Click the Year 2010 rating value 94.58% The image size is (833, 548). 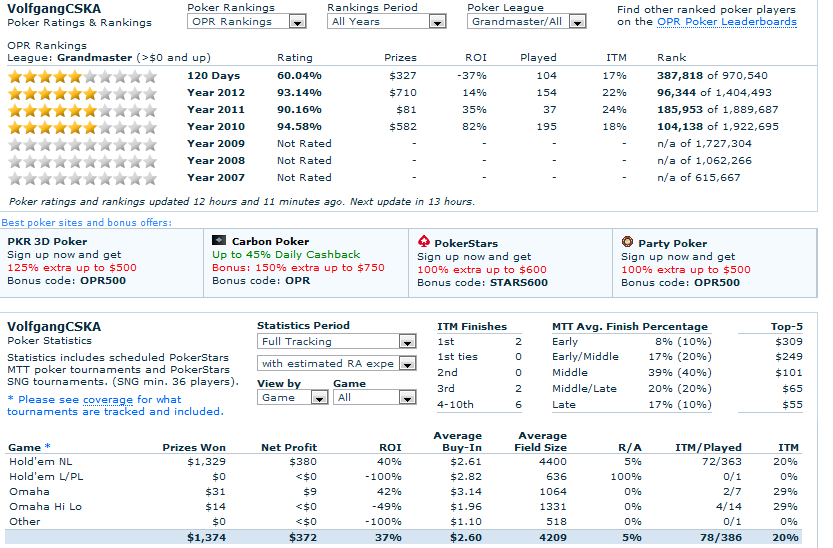pyautogui.click(x=299, y=126)
